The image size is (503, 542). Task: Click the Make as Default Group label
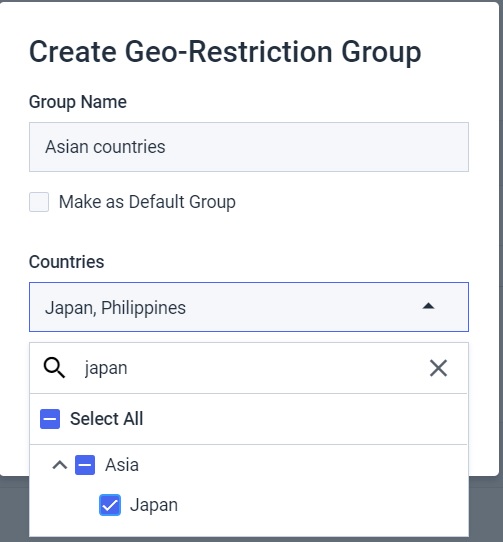(147, 202)
